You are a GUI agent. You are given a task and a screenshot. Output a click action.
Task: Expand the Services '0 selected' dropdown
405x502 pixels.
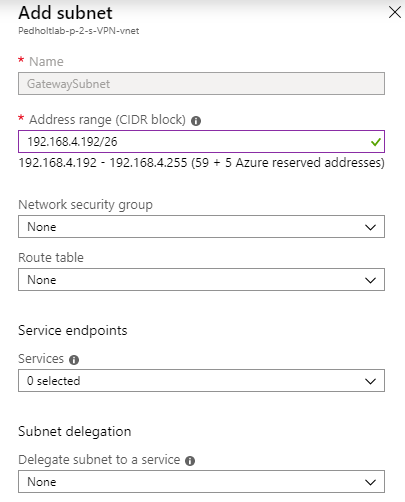click(201, 380)
